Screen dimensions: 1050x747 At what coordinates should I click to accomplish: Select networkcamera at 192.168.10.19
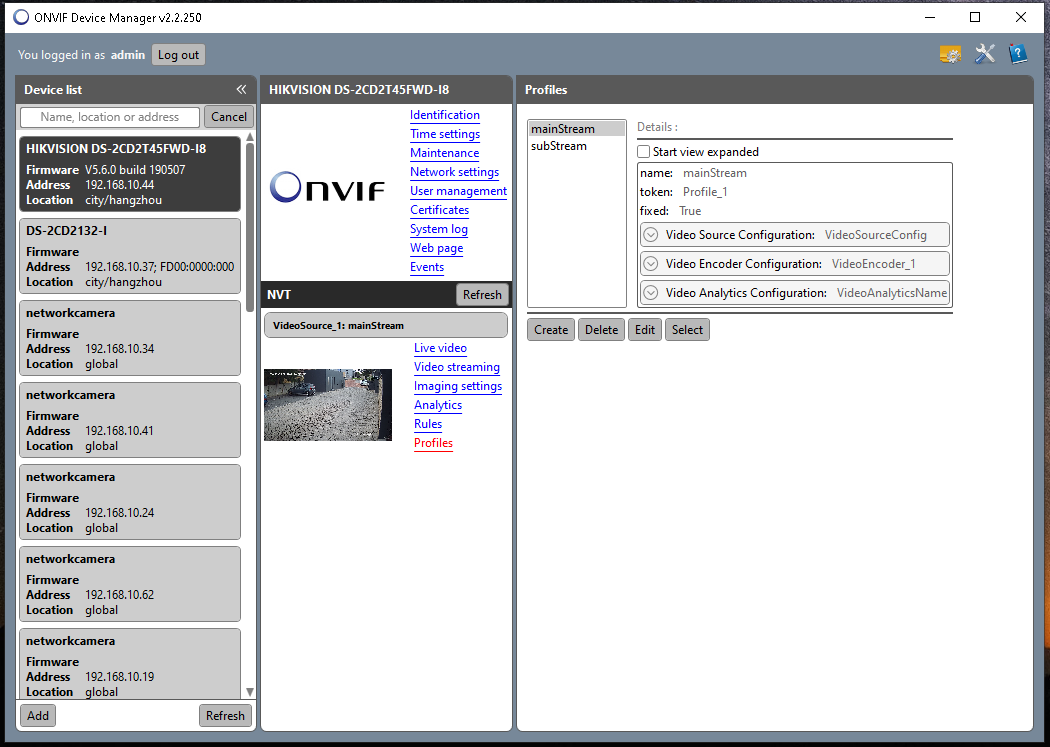(x=130, y=663)
